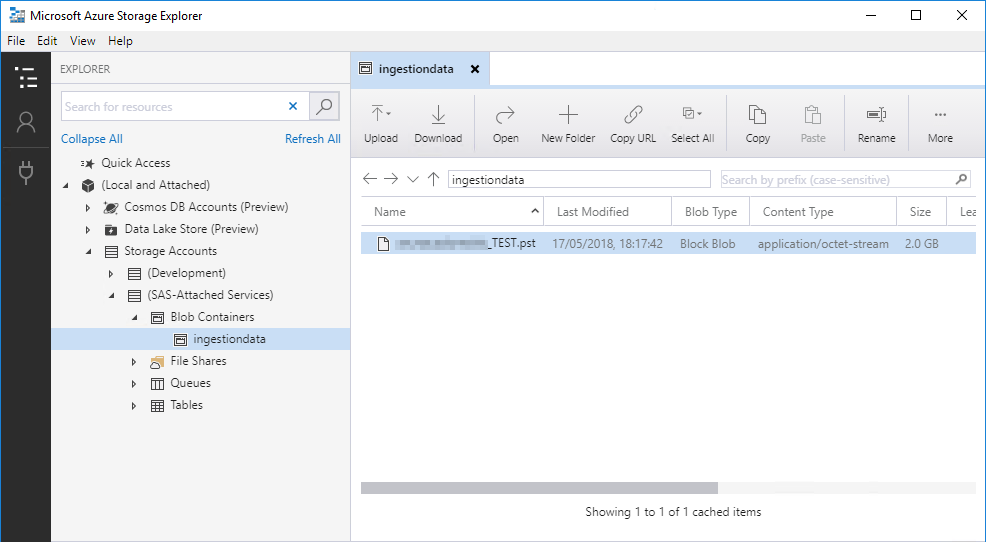Screen dimensions: 986x542
Task: Open the Edit menu
Action: pyautogui.click(x=47, y=41)
